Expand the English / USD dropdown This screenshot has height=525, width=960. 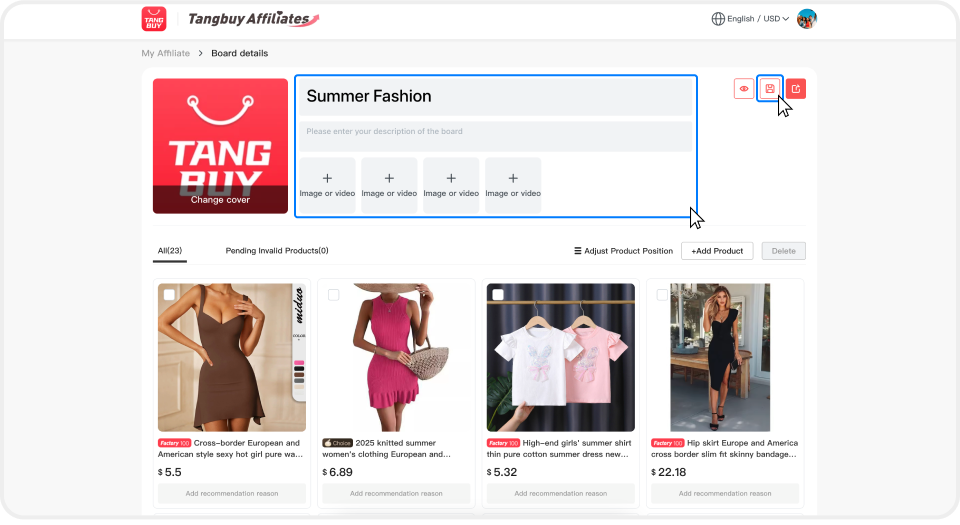point(758,18)
